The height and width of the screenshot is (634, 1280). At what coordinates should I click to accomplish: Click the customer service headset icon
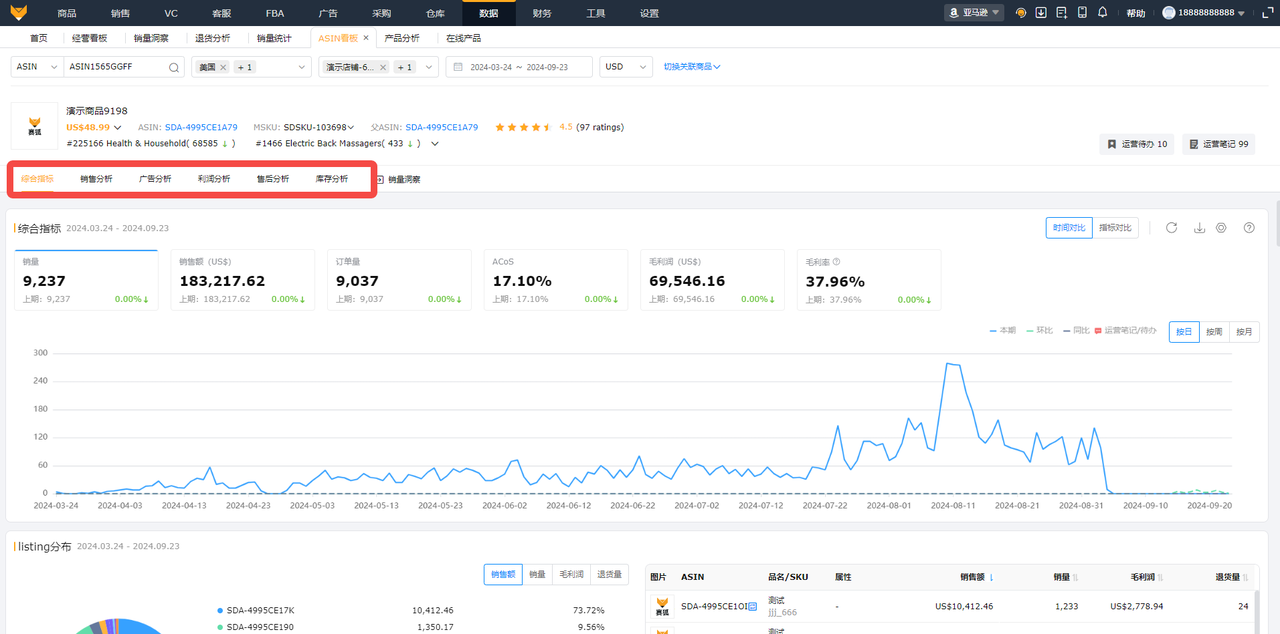point(1020,13)
